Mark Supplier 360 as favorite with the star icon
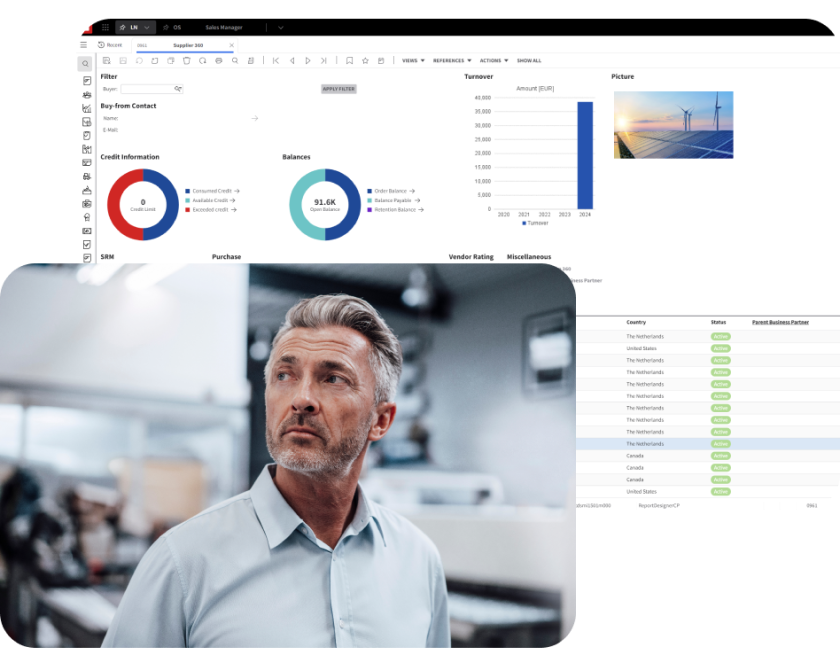The image size is (840, 667). pos(365,60)
